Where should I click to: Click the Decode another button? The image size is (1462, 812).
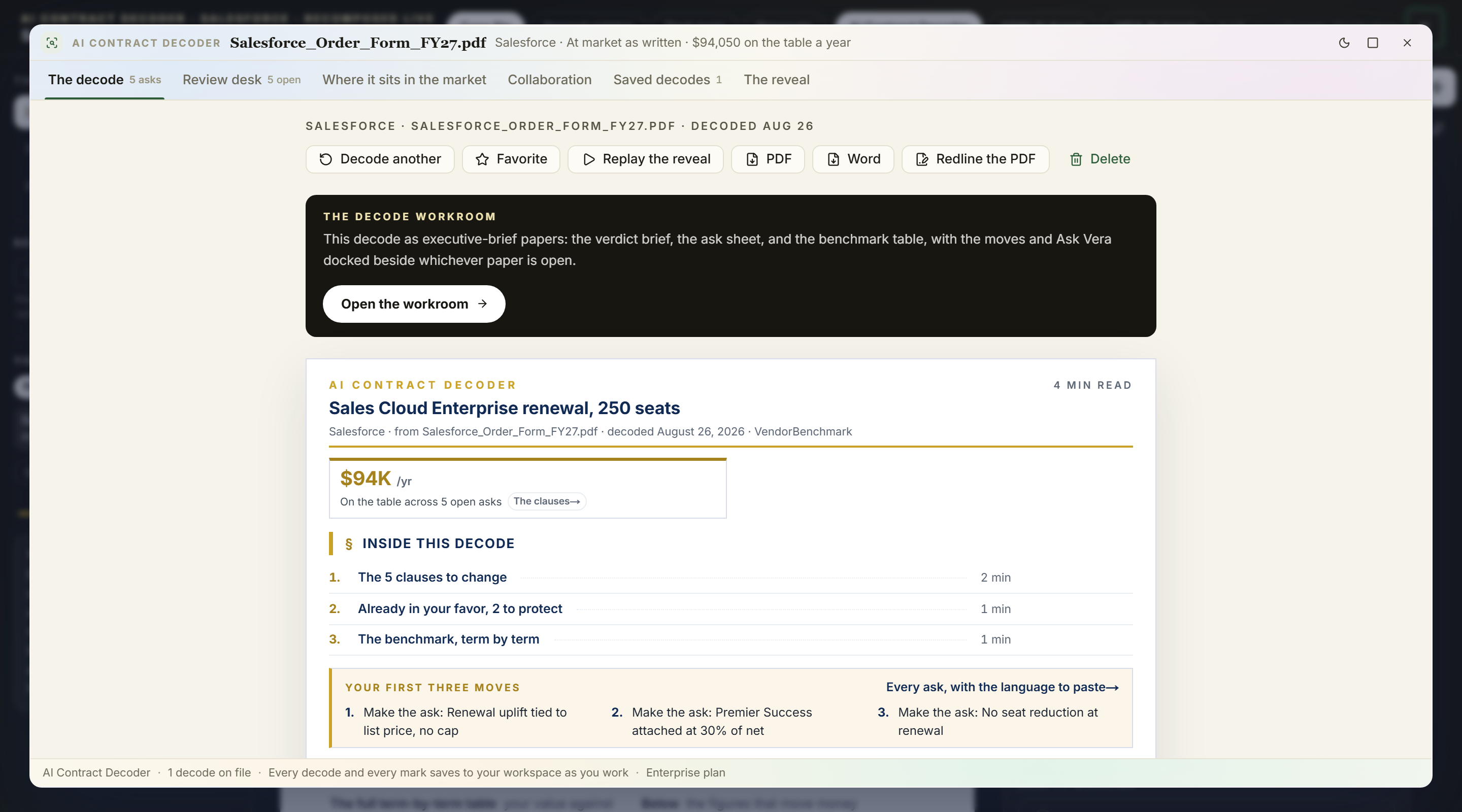(380, 159)
